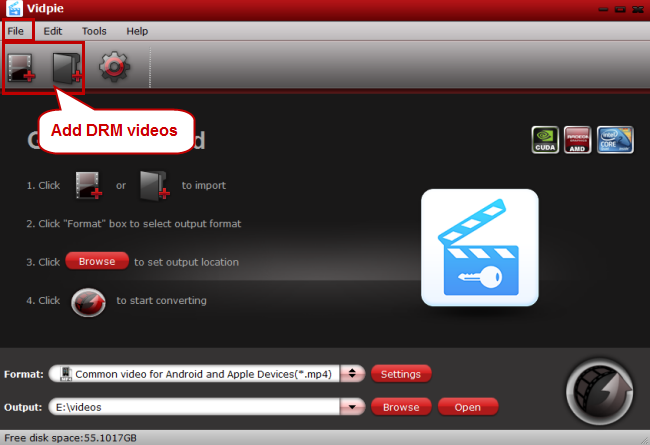This screenshot has width=650, height=445.
Task: Click the round convert icon in step 4
Action: click(x=88, y=302)
